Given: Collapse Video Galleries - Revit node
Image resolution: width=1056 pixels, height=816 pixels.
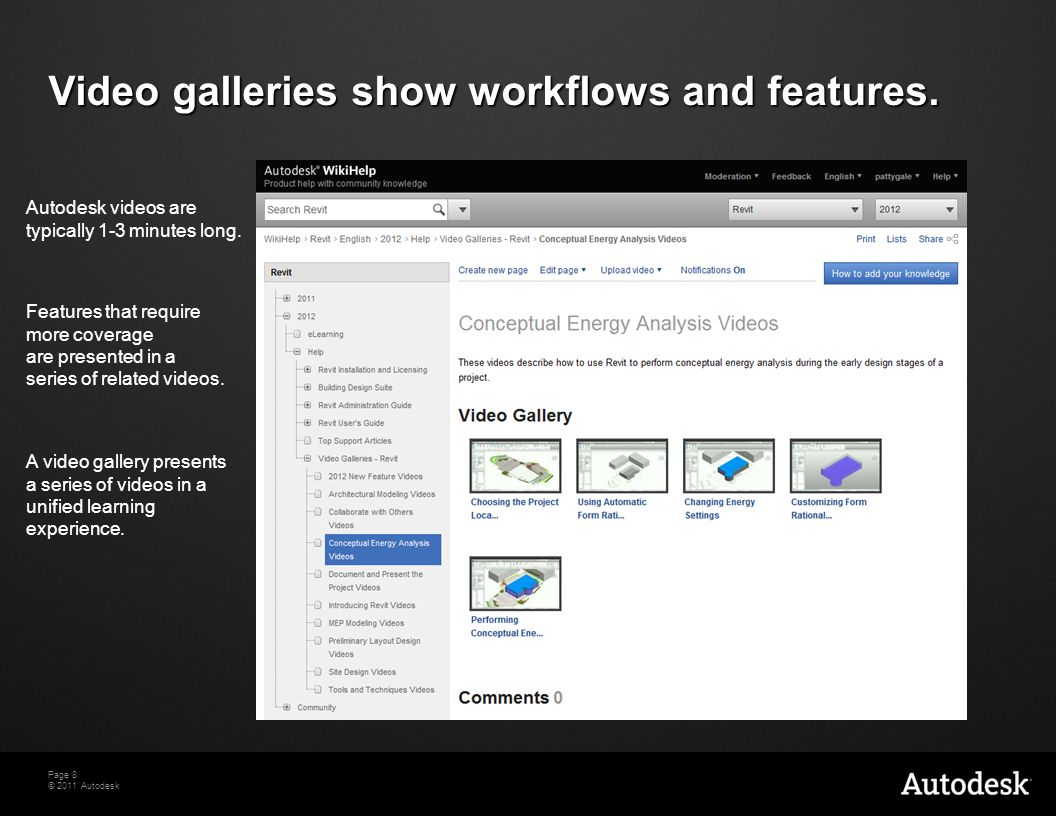Looking at the screenshot, I should pos(307,458).
